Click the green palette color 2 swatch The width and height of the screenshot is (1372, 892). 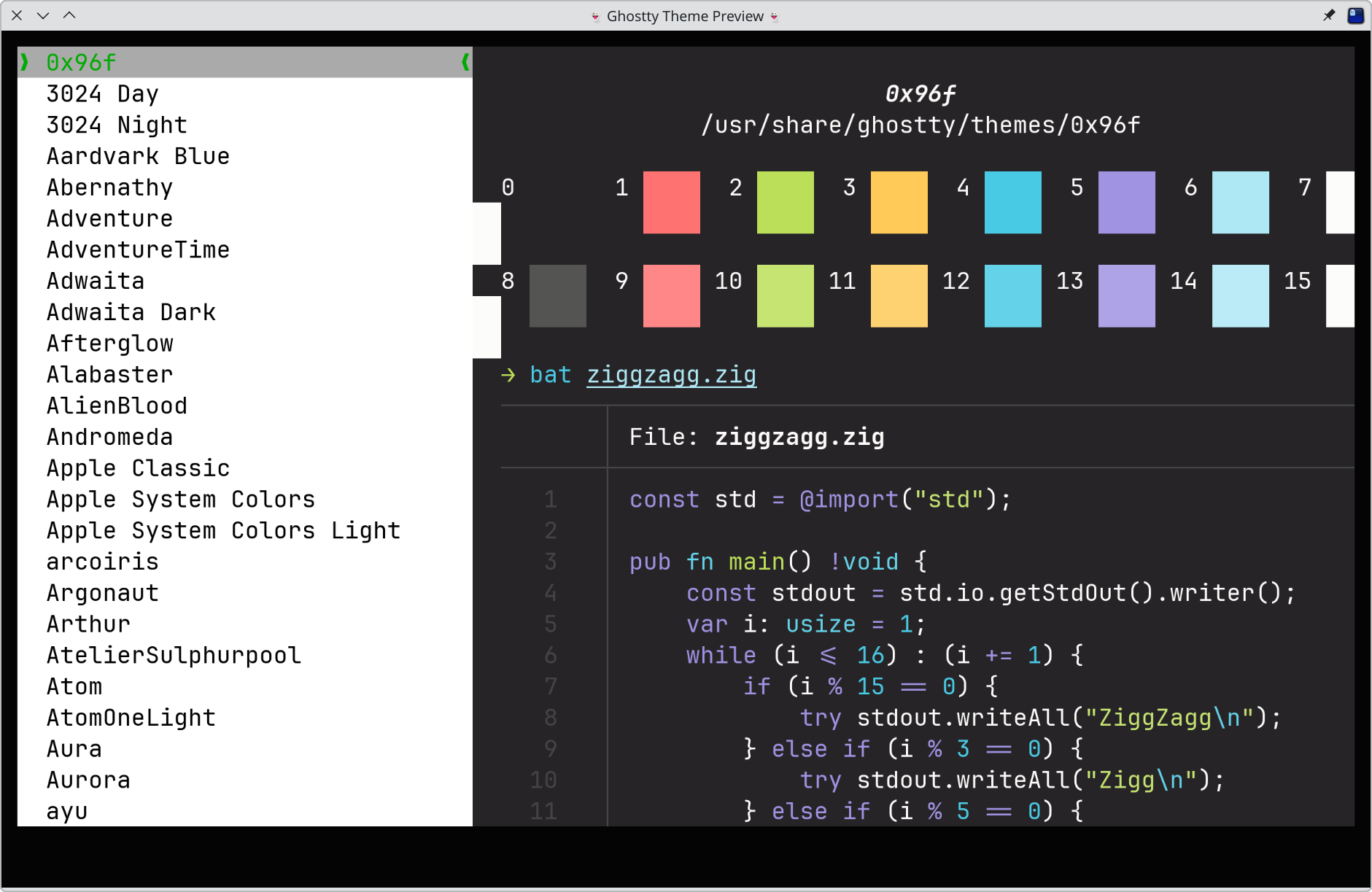[x=785, y=203]
